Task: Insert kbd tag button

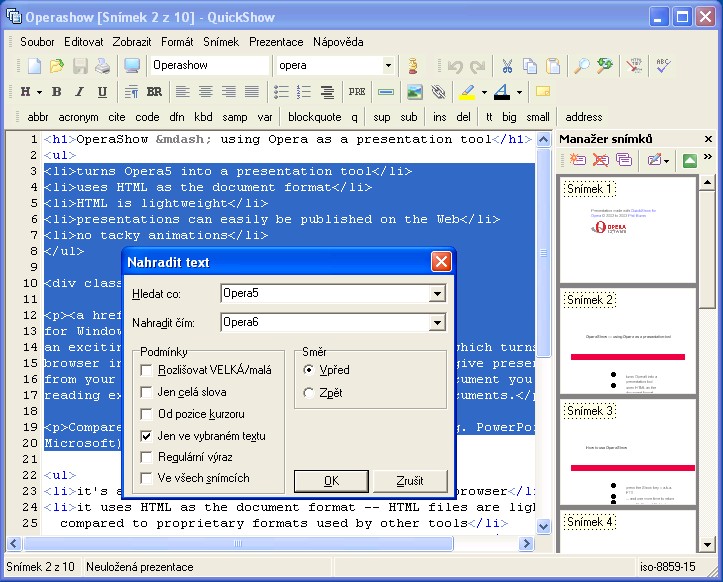Action: tap(203, 117)
